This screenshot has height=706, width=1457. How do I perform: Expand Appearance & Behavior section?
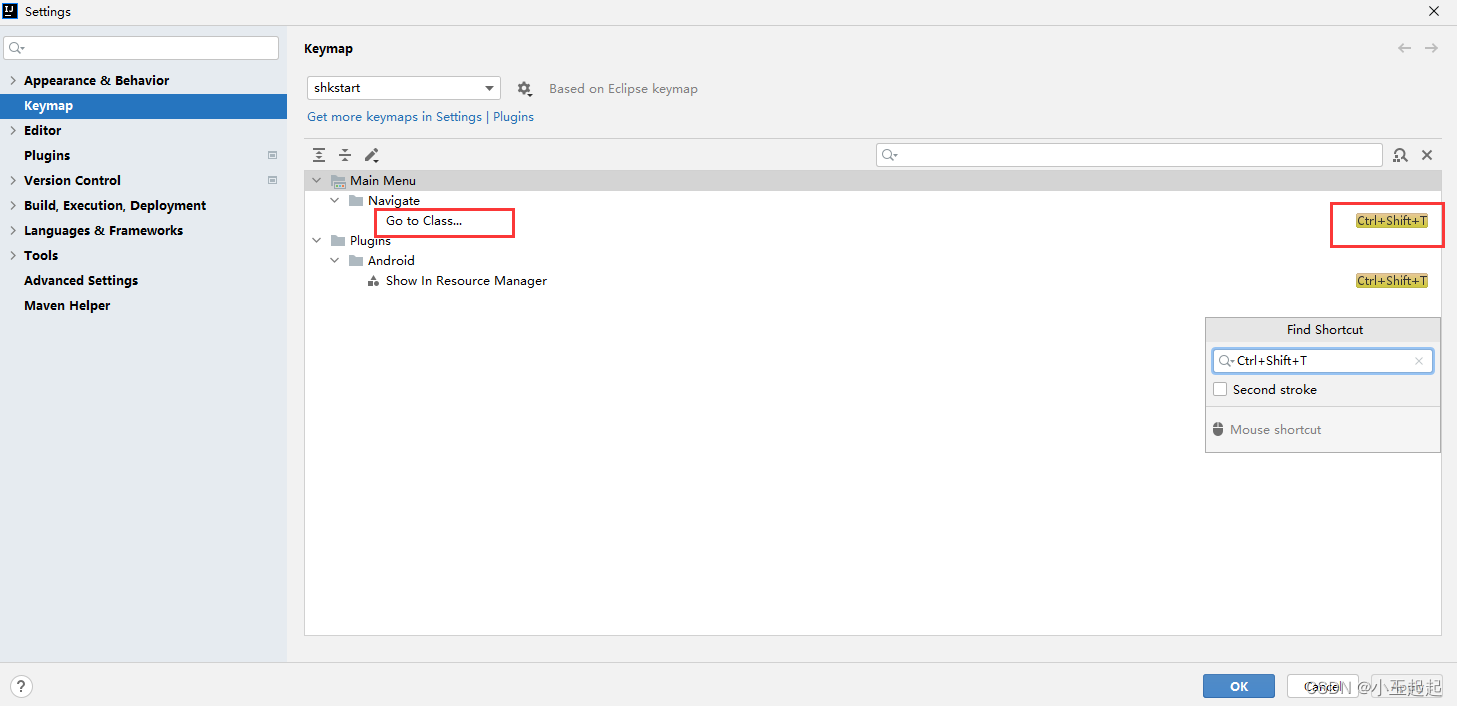click(12, 80)
